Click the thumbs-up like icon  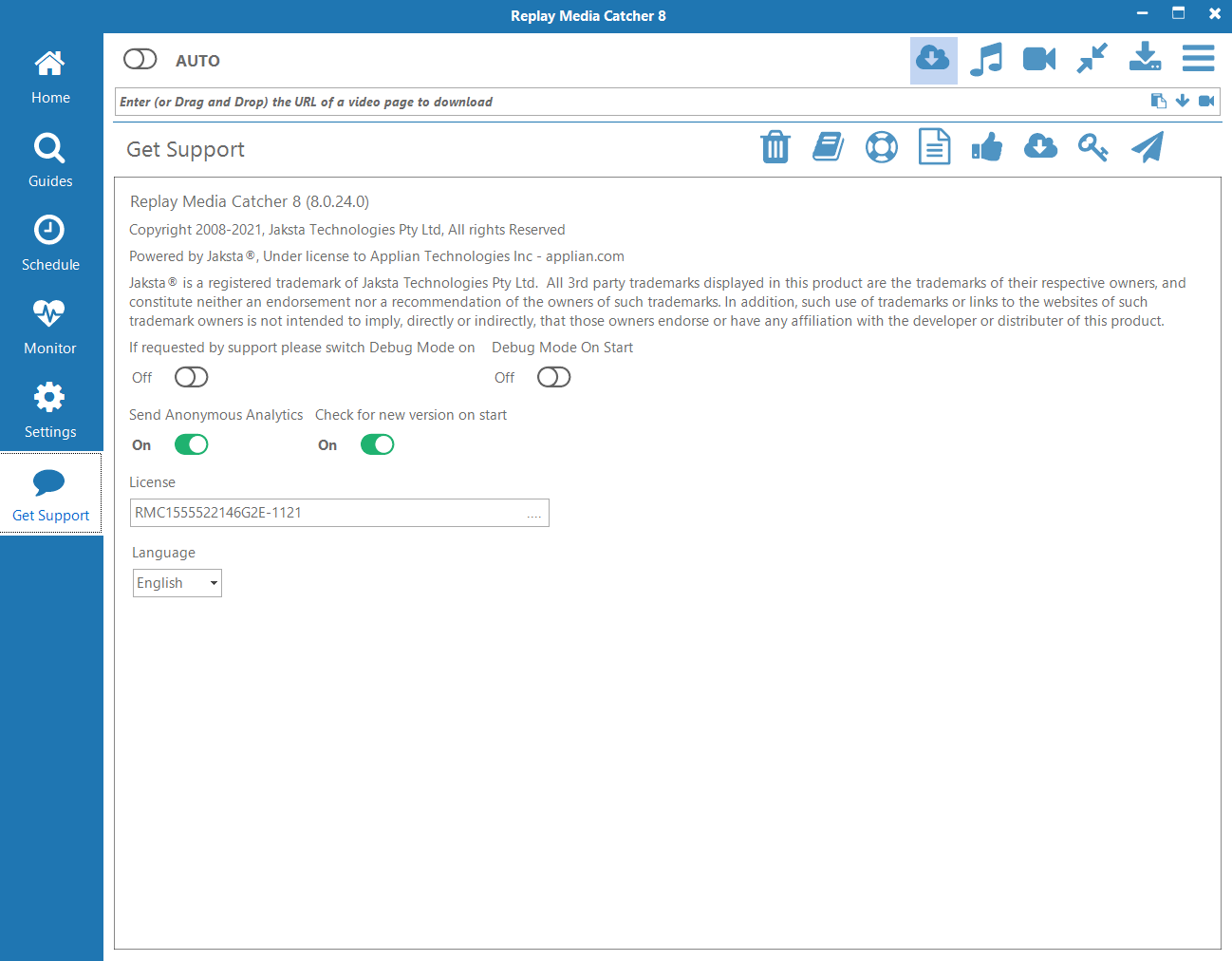[987, 147]
